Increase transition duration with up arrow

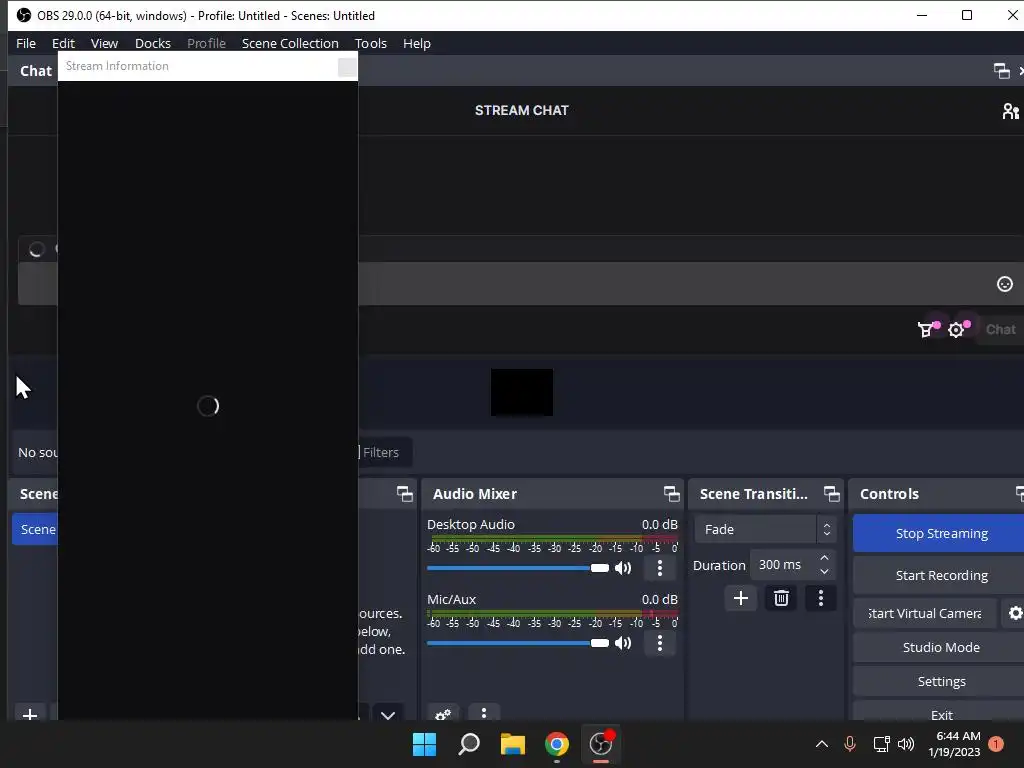click(x=824, y=558)
